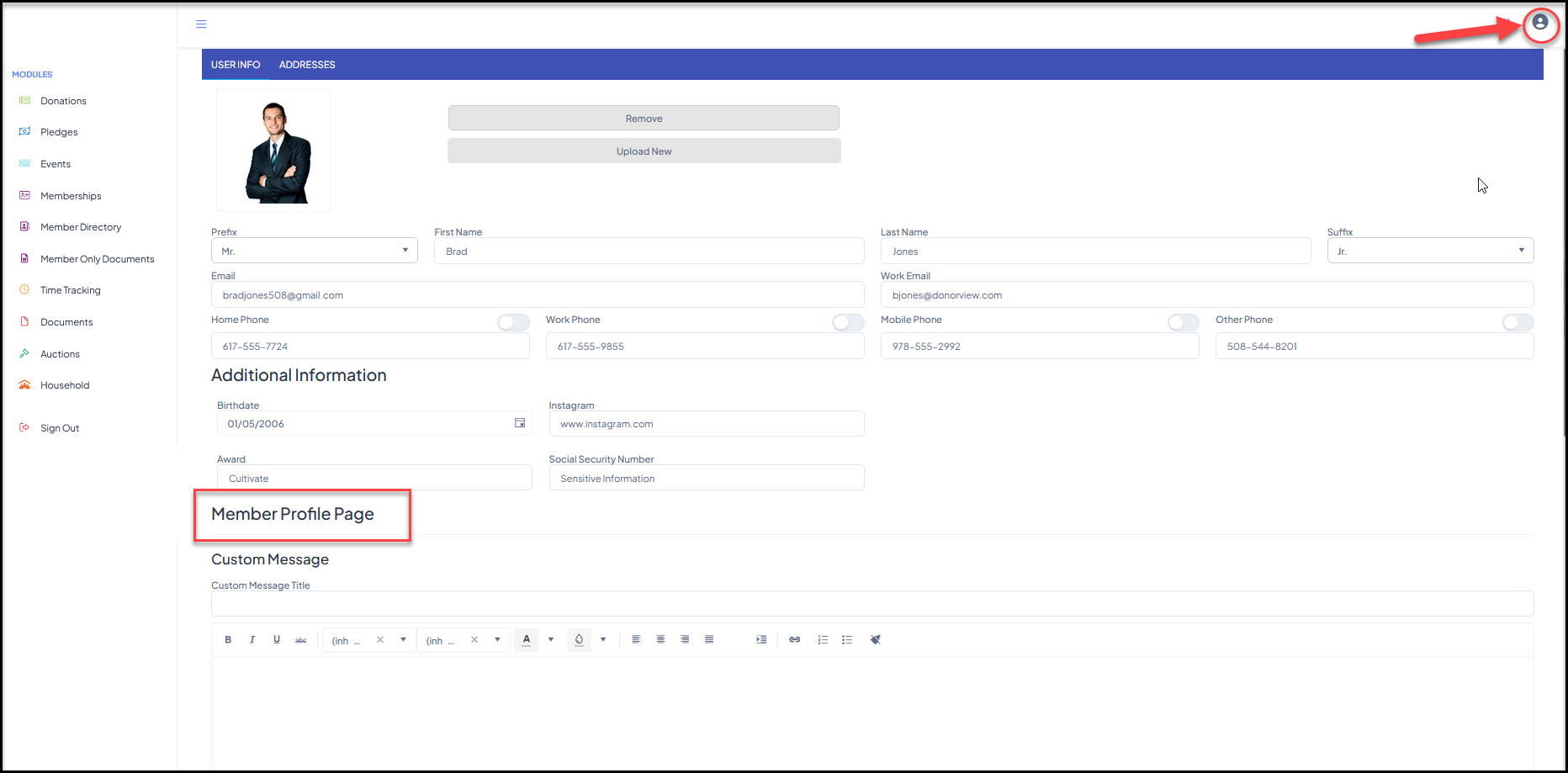Click the Remove photo button
The height and width of the screenshot is (773, 1568).
[x=644, y=118]
